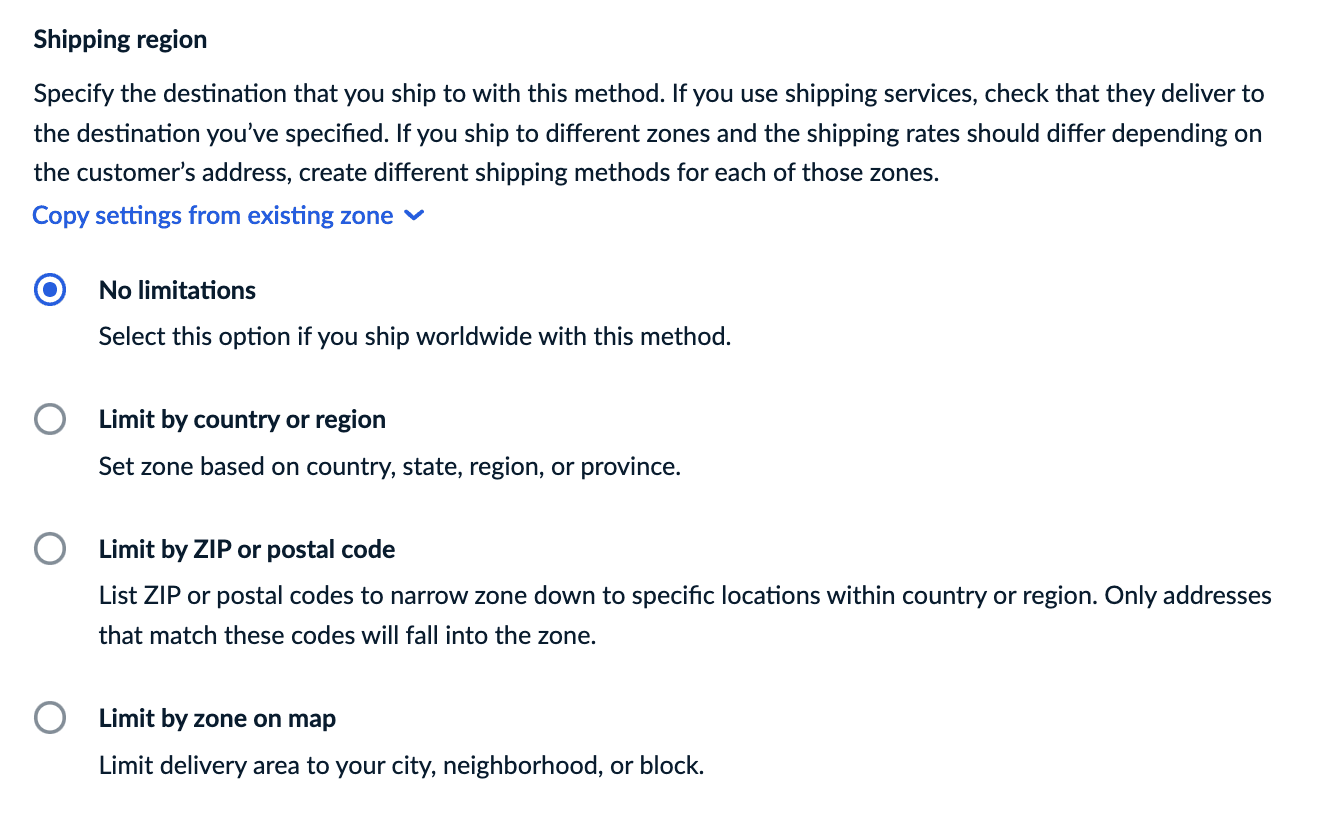
Task: Choose the Limit by country or region radio
Action: 50,419
